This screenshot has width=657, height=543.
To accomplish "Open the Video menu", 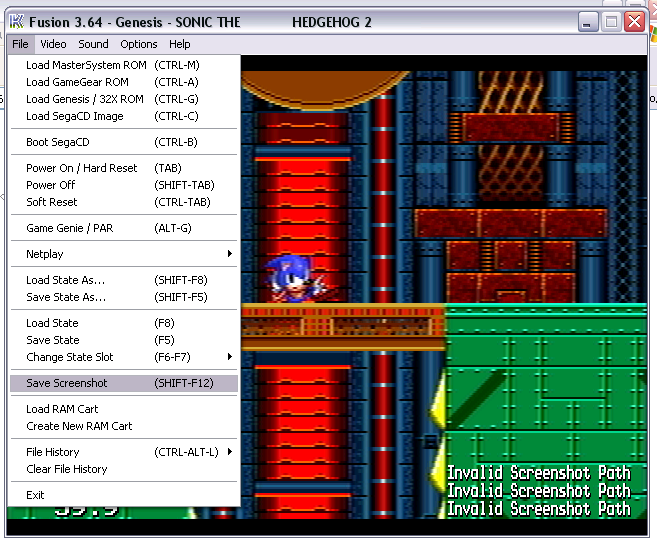I will [x=53, y=44].
